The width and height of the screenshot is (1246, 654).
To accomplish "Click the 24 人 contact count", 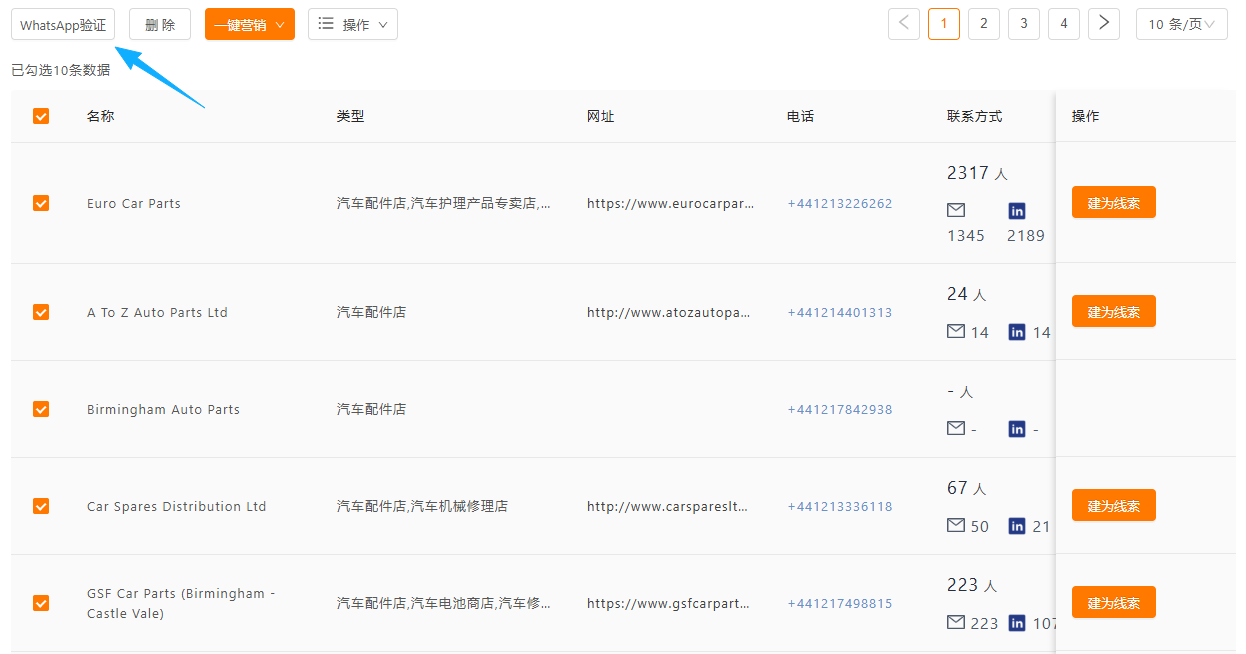I will (x=967, y=294).
